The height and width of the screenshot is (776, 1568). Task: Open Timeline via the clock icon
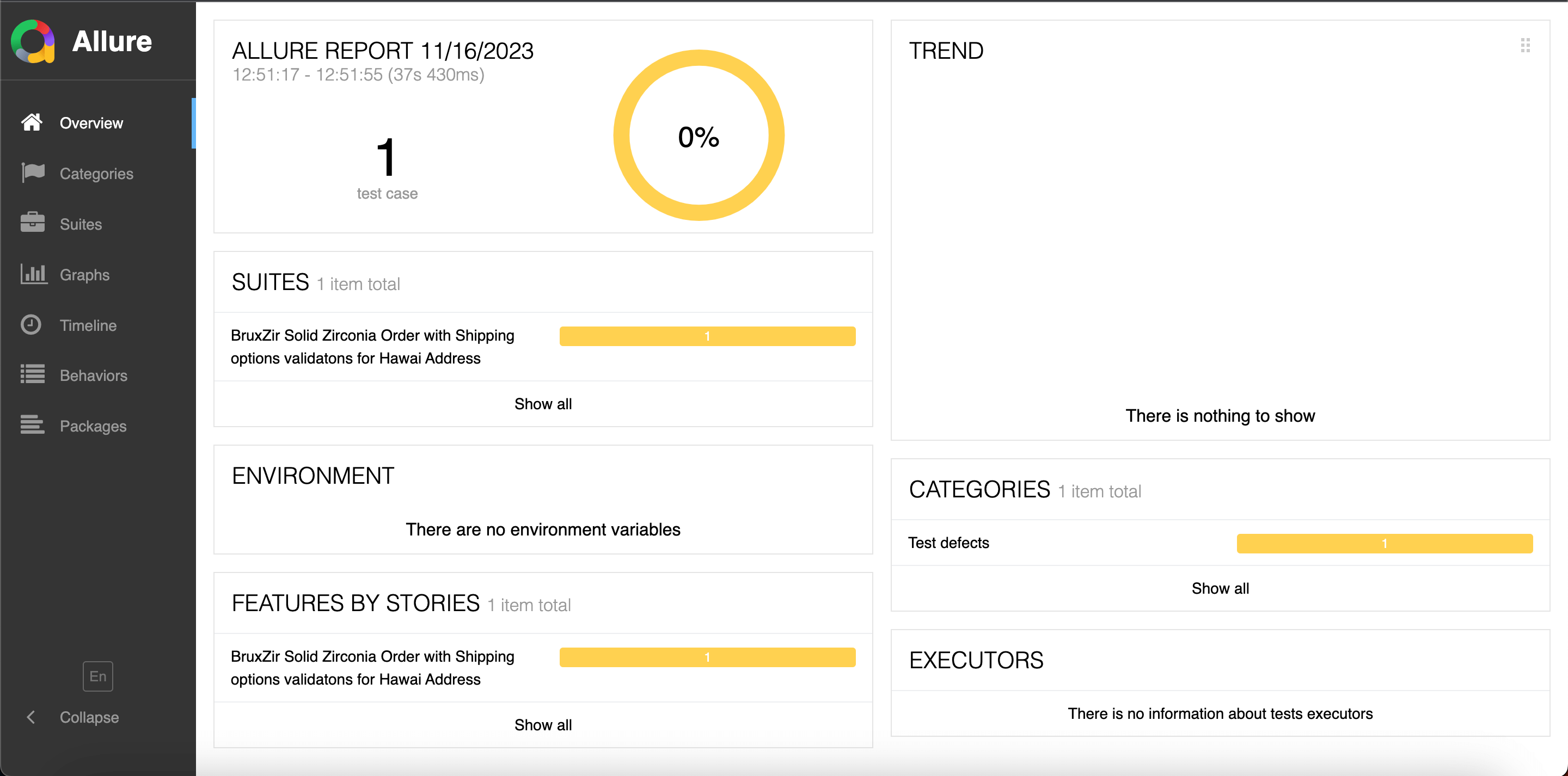click(x=31, y=324)
